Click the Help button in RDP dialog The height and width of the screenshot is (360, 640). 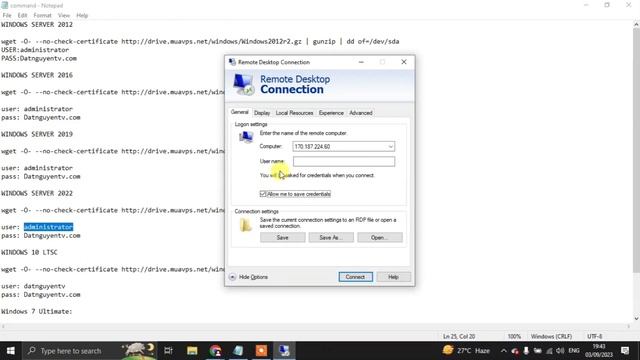tap(393, 277)
